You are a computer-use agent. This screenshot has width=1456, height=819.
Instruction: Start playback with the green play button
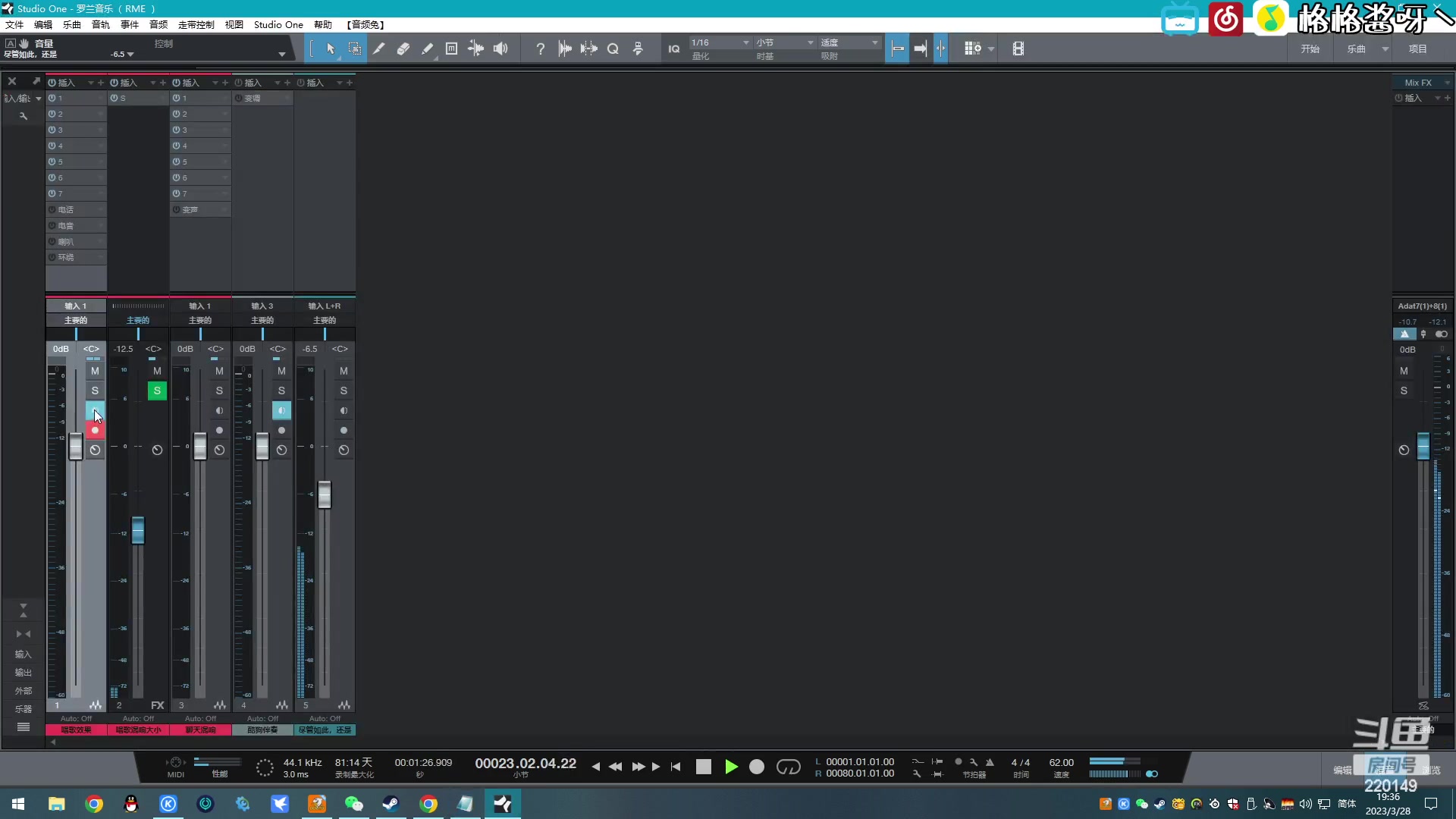(731, 767)
